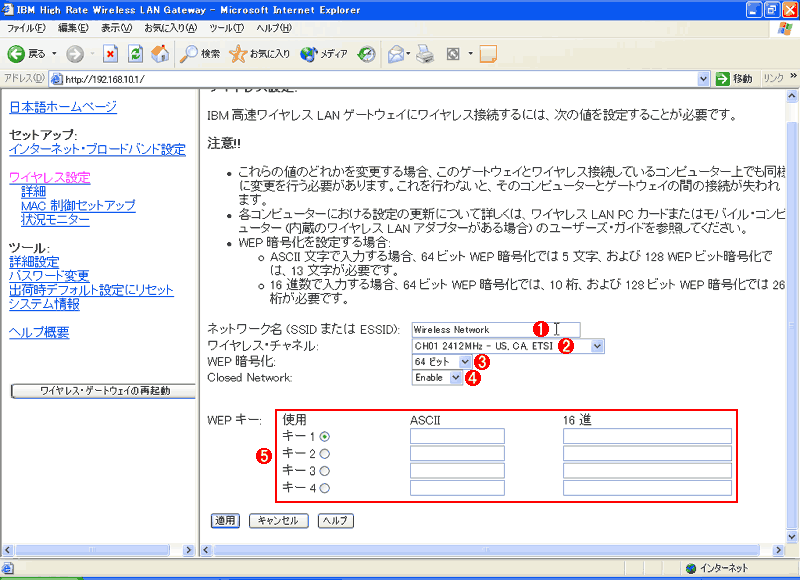800x580 pixels.
Task: Open the Media (メディア) toolbar icon
Action: (x=308, y=54)
